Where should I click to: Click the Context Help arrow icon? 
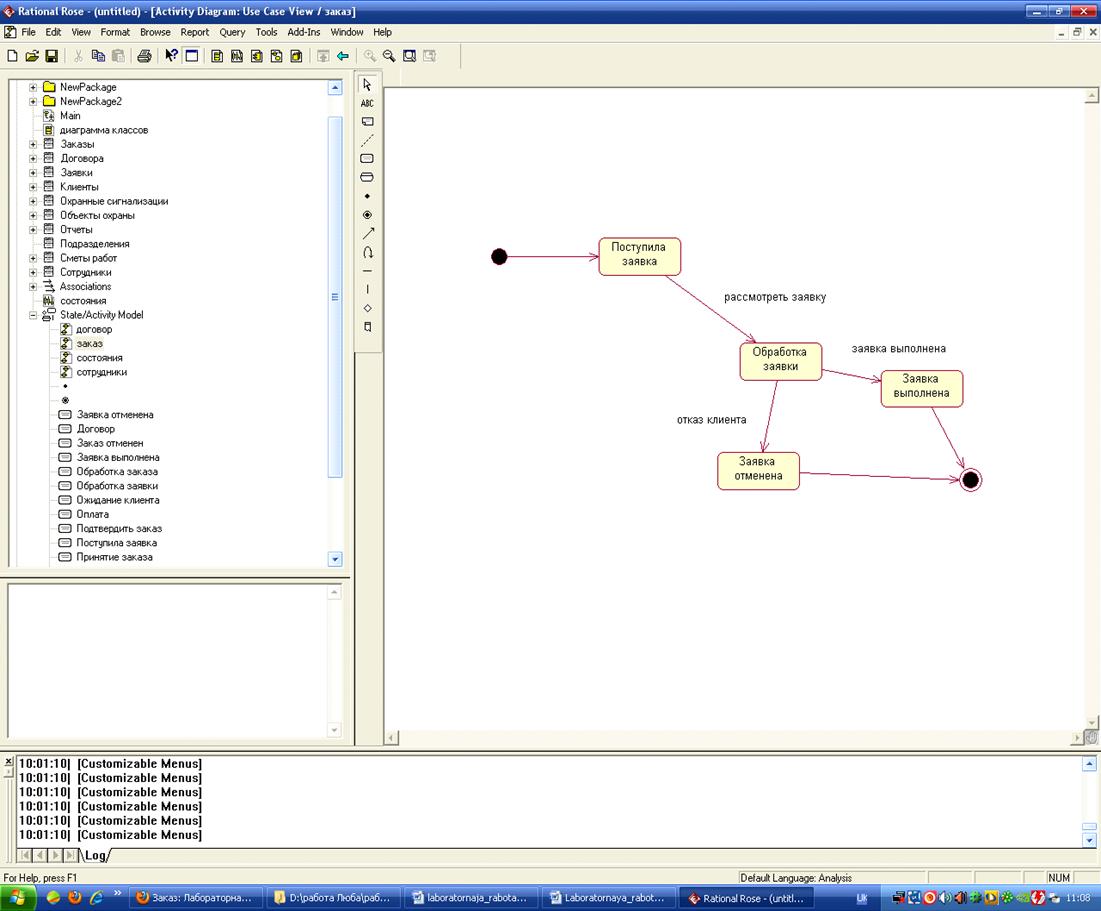171,56
